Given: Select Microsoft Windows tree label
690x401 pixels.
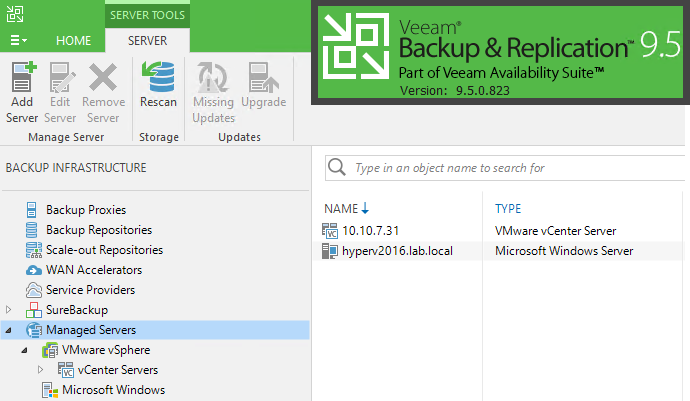Looking at the screenshot, I should (114, 390).
